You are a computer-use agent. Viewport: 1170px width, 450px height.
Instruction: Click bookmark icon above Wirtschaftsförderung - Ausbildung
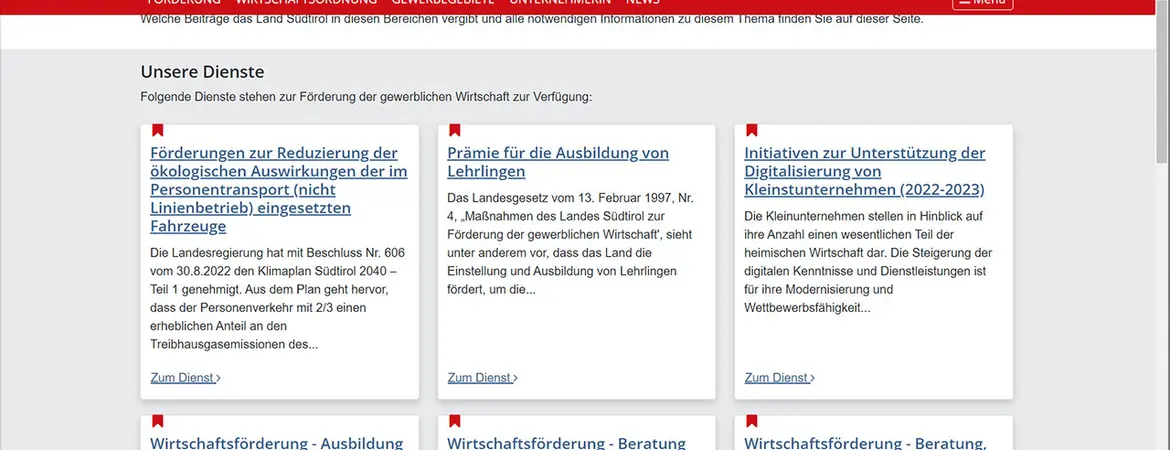tap(157, 421)
